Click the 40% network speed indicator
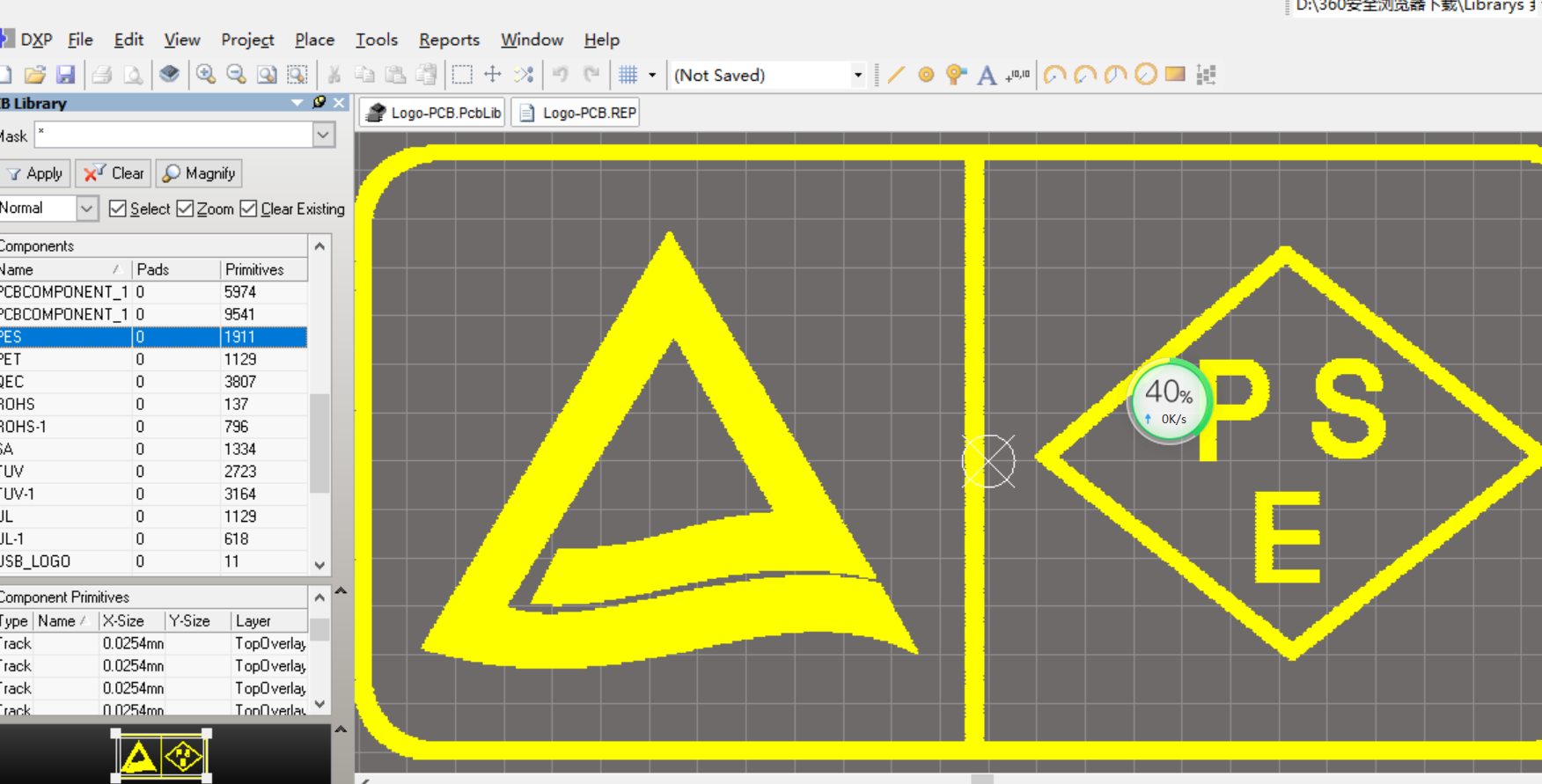This screenshot has width=1542, height=784. [x=1170, y=400]
